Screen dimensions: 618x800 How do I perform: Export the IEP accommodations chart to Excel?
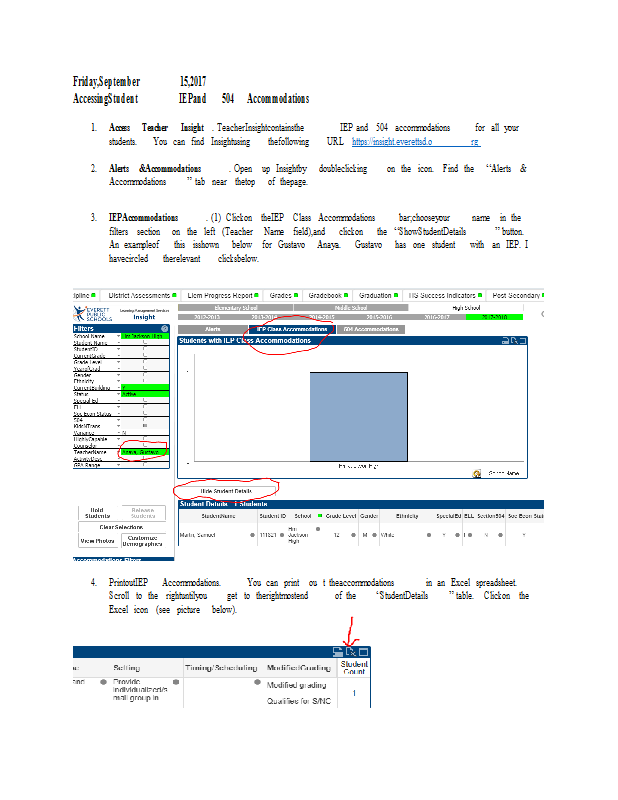click(514, 340)
